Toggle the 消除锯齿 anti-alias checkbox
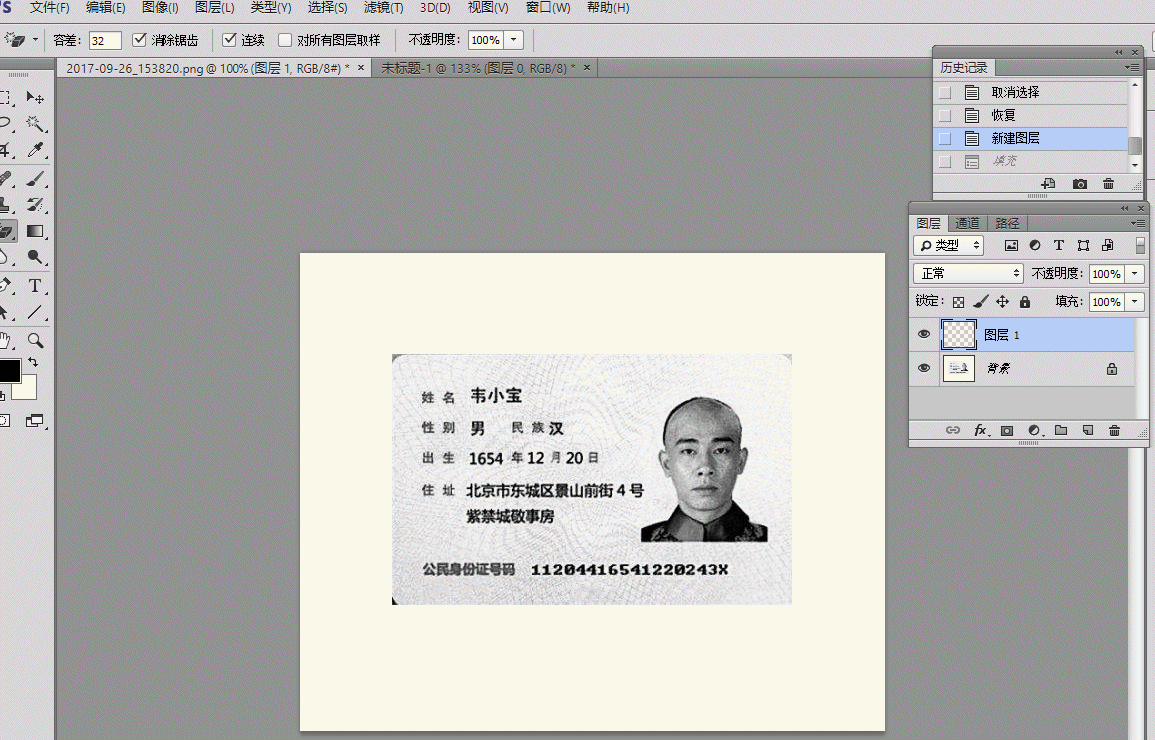1155x740 pixels. (140, 40)
